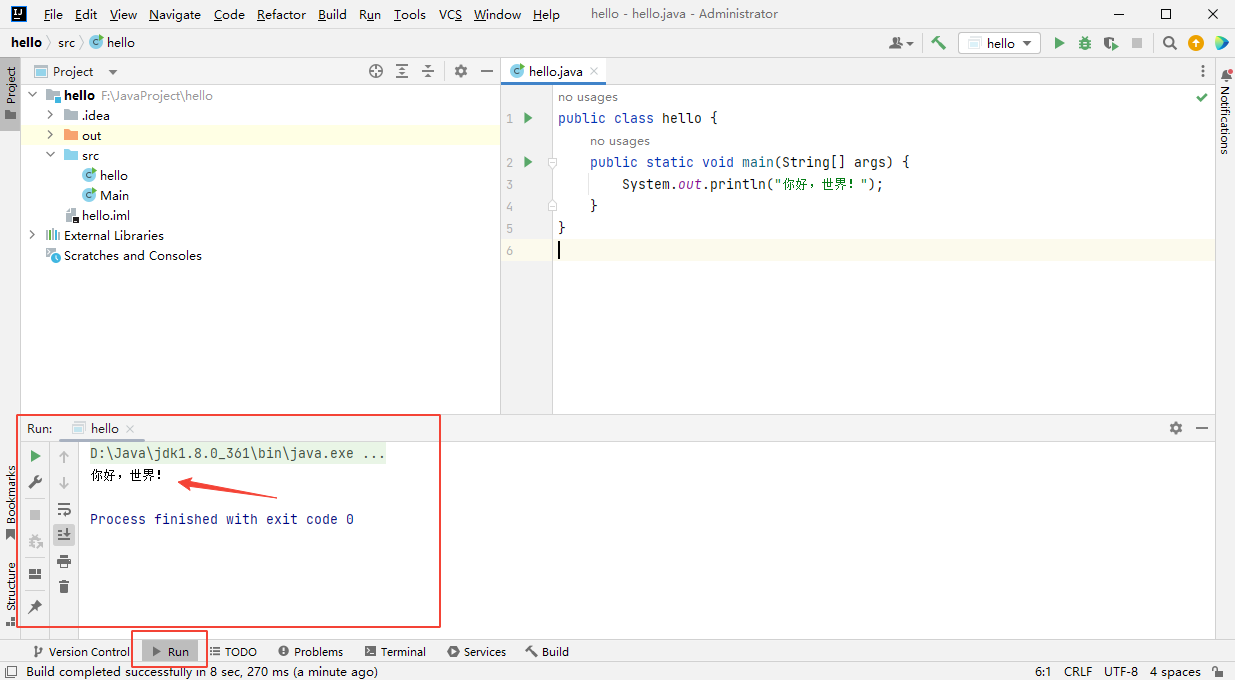
Task: Click Select Opened File target icon
Action: pyautogui.click(x=376, y=71)
